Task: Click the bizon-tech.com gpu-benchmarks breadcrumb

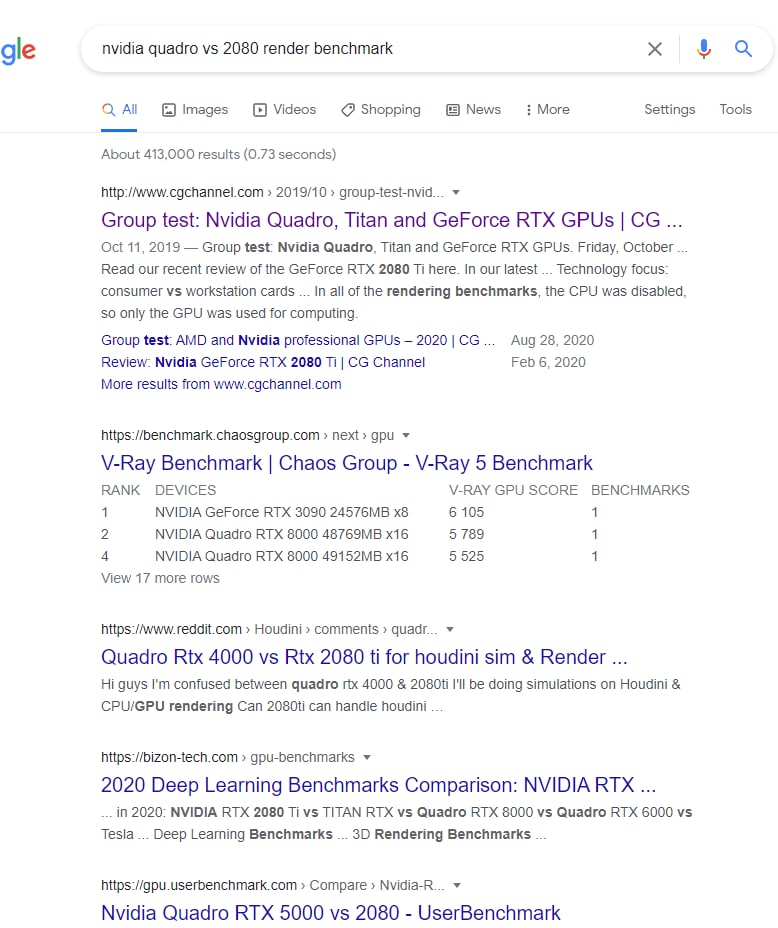Action: point(228,758)
